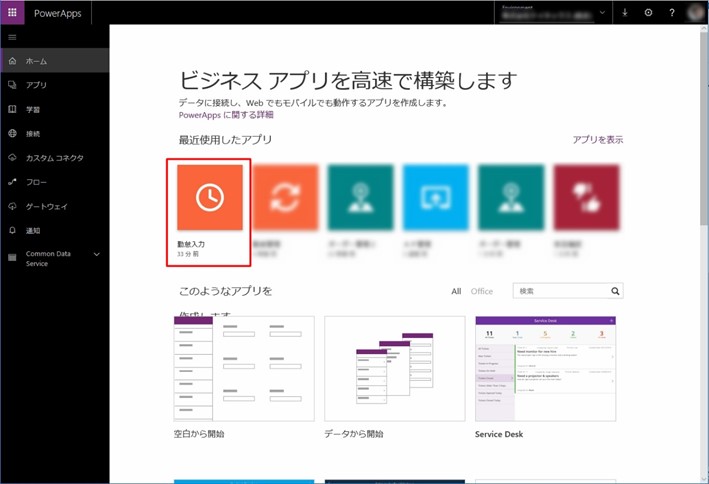Click the PowerApps title in header

(x=57, y=13)
